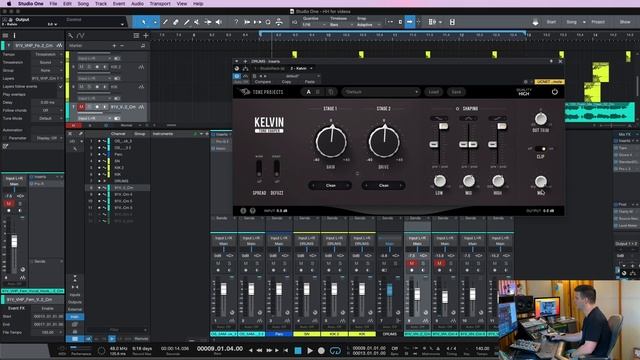Click the Stage 1 Gain knob
The image size is (640, 360).
[331, 141]
